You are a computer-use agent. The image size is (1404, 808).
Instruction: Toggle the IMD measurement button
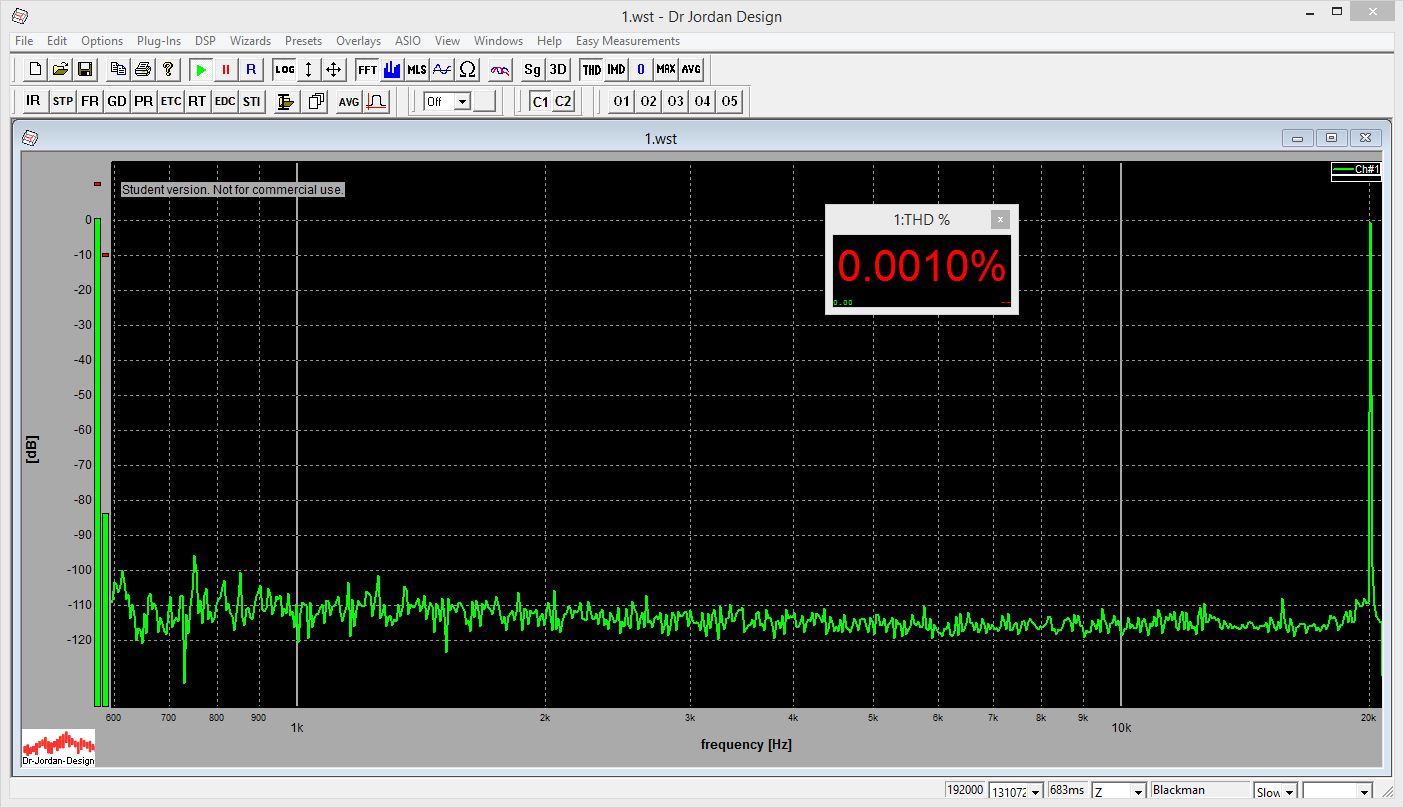click(617, 69)
